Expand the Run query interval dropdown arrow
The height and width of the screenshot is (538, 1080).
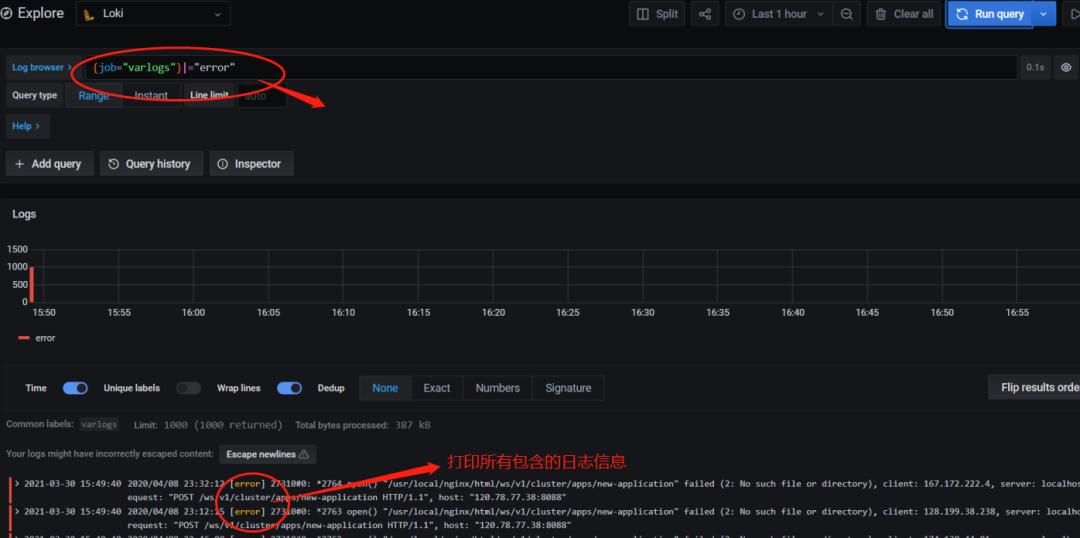click(1045, 14)
